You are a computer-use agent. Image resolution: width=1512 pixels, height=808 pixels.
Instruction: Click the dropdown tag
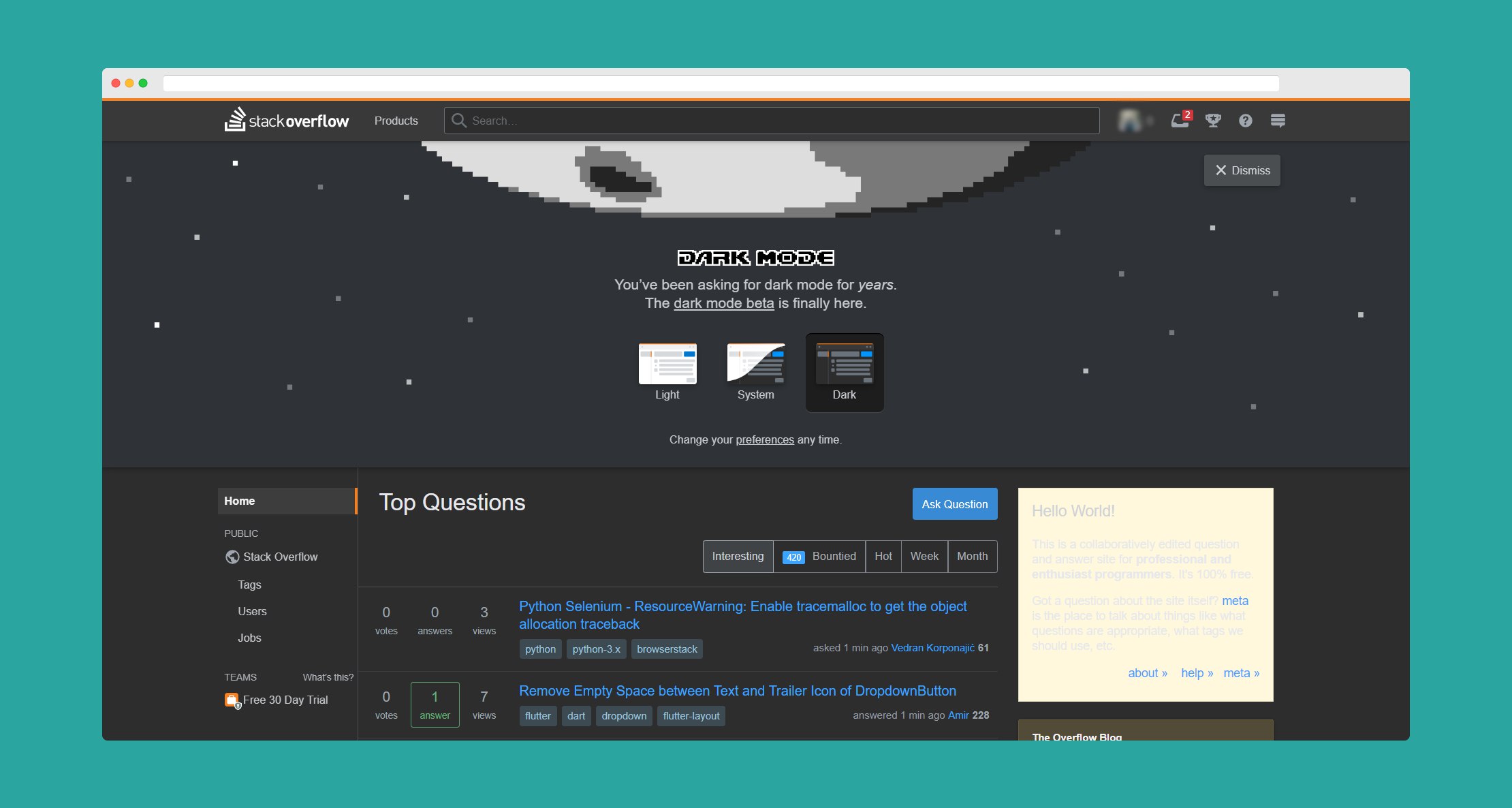[625, 716]
